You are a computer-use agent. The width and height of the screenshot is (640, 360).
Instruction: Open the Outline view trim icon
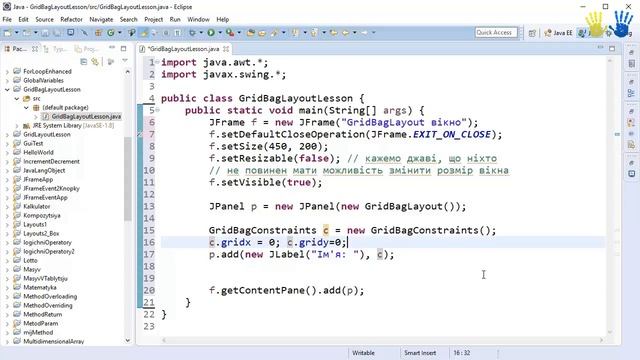point(632,93)
